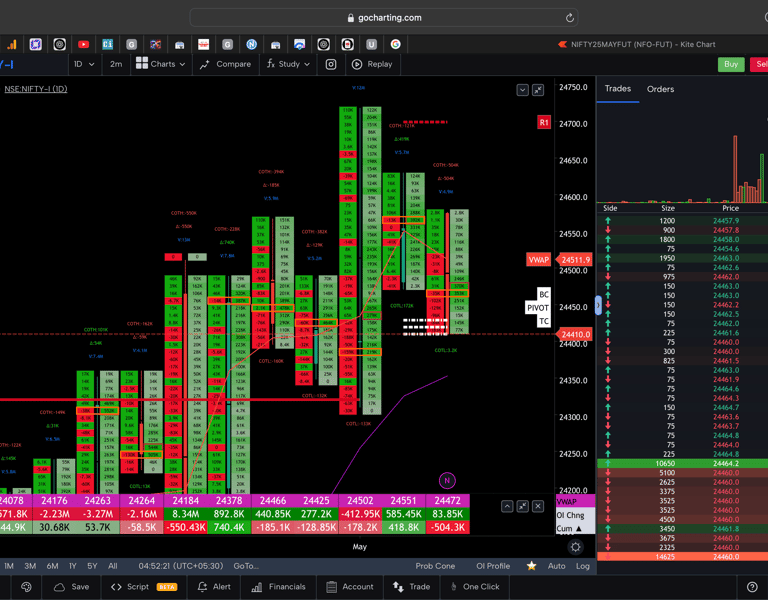
Task: Select Cum delta row in legend
Action: pyautogui.click(x=575, y=528)
